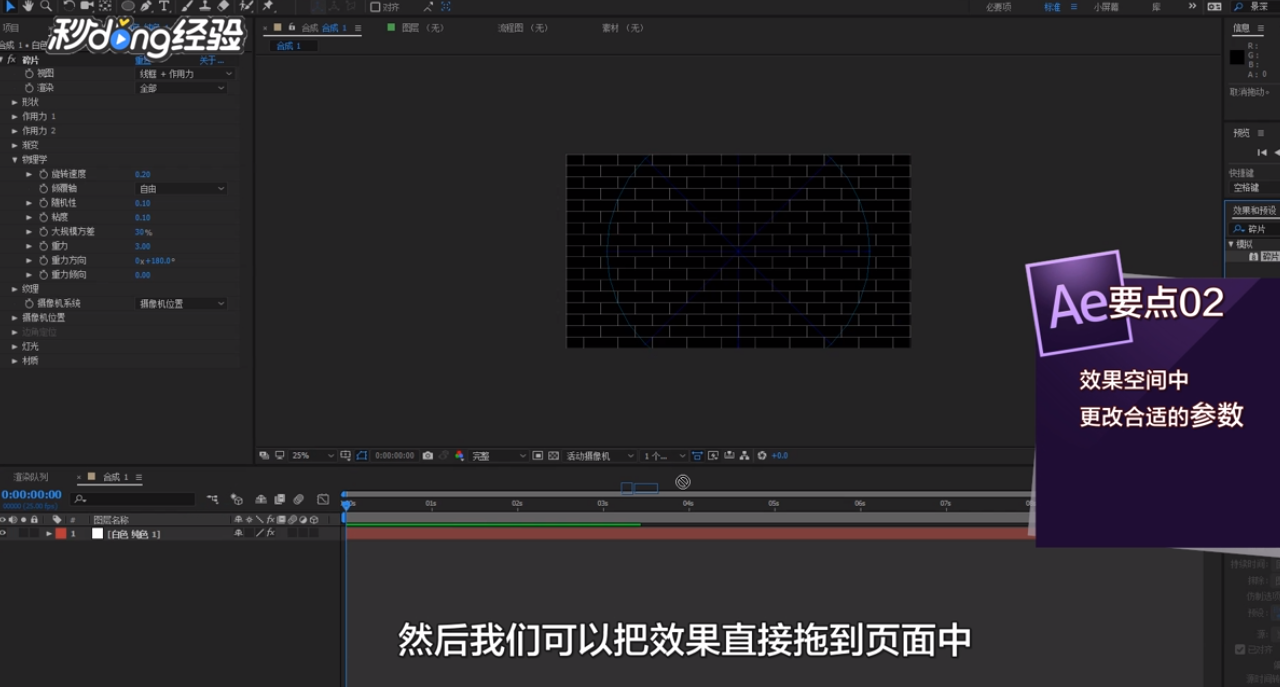Open the composition mini-flowchart in timeline
Screen dimensions: 1280x687
click(x=212, y=499)
